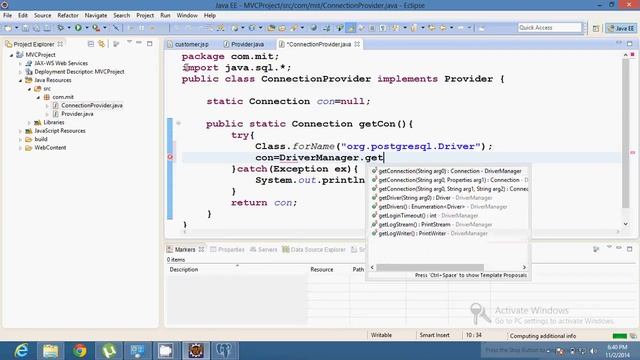Select the Java EE perspective button
The image size is (640, 360).
(621, 28)
